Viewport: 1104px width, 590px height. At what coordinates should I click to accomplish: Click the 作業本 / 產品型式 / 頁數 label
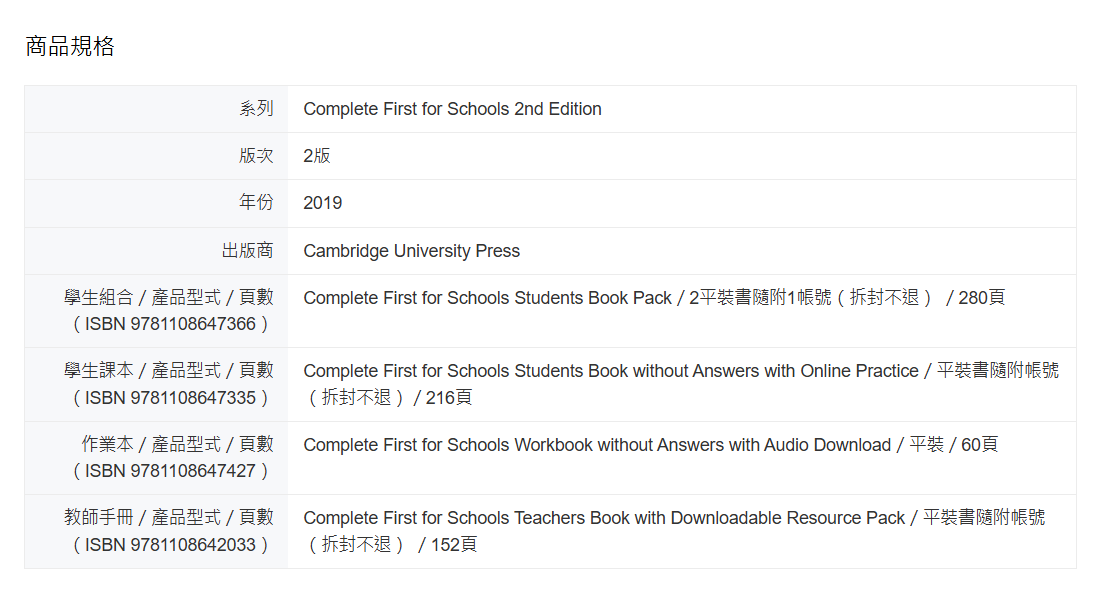coord(177,444)
